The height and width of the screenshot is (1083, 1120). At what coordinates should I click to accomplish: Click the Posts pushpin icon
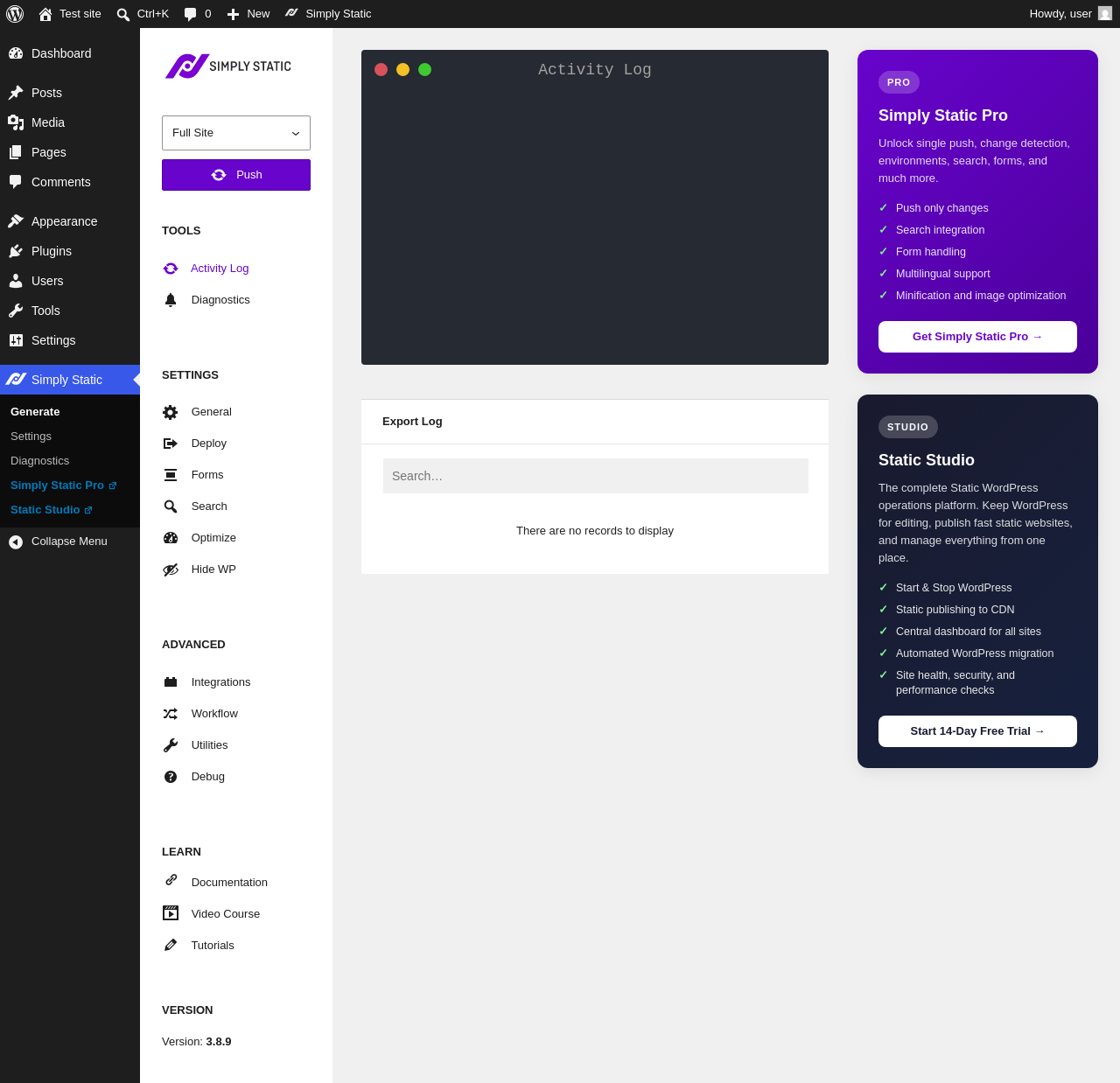click(x=16, y=93)
